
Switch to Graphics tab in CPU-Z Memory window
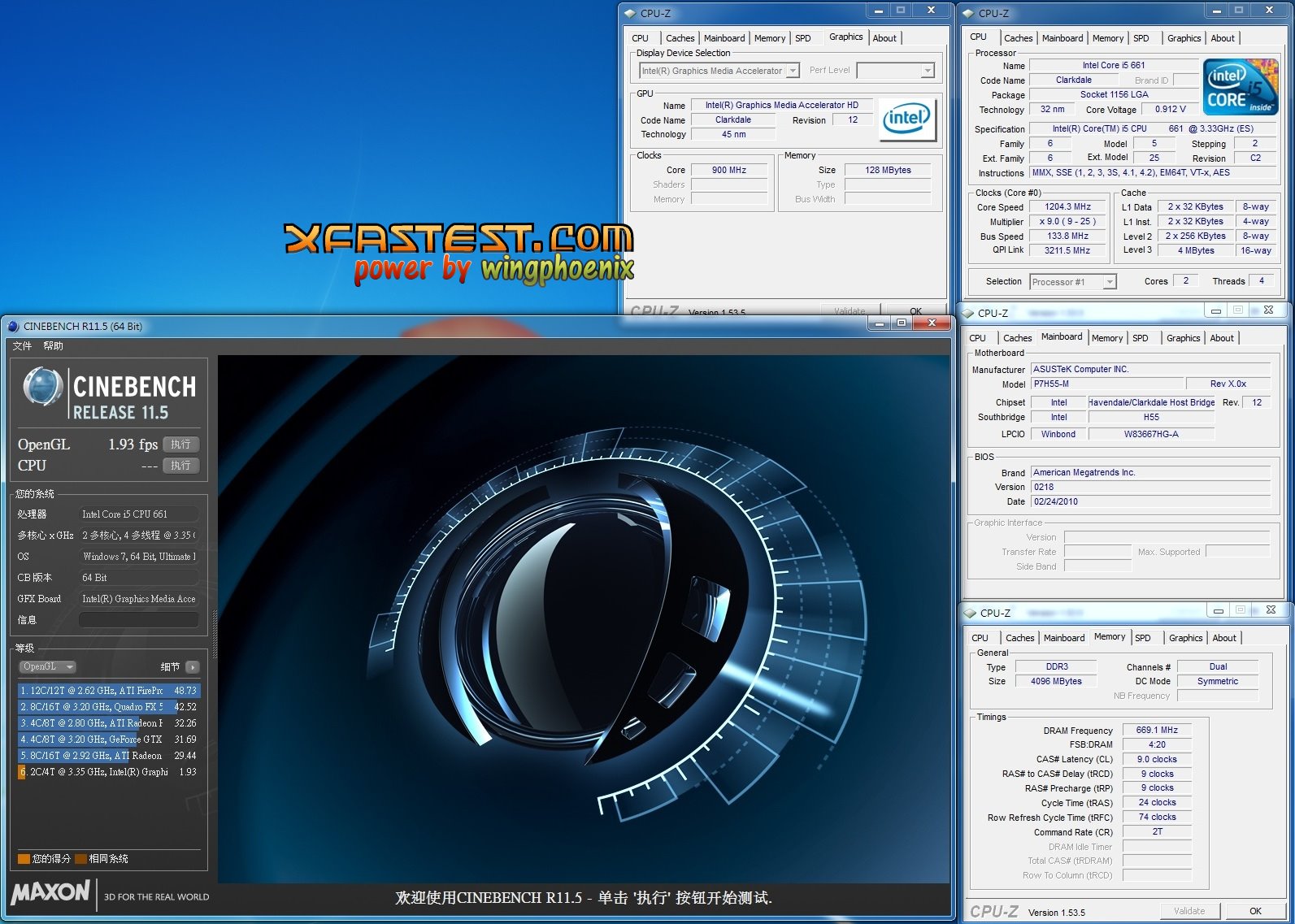[x=1185, y=638]
